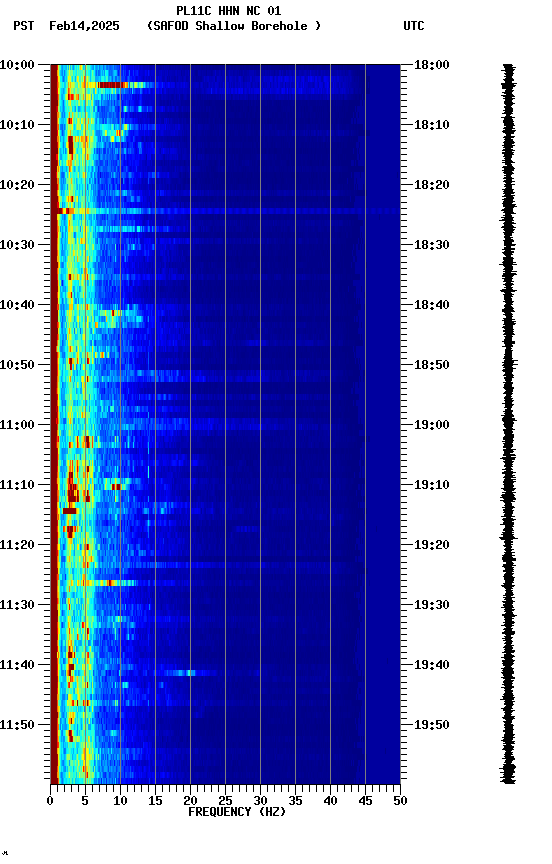Click the 10:20 PST time label
This screenshot has height=864, width=552.
(x=17, y=185)
